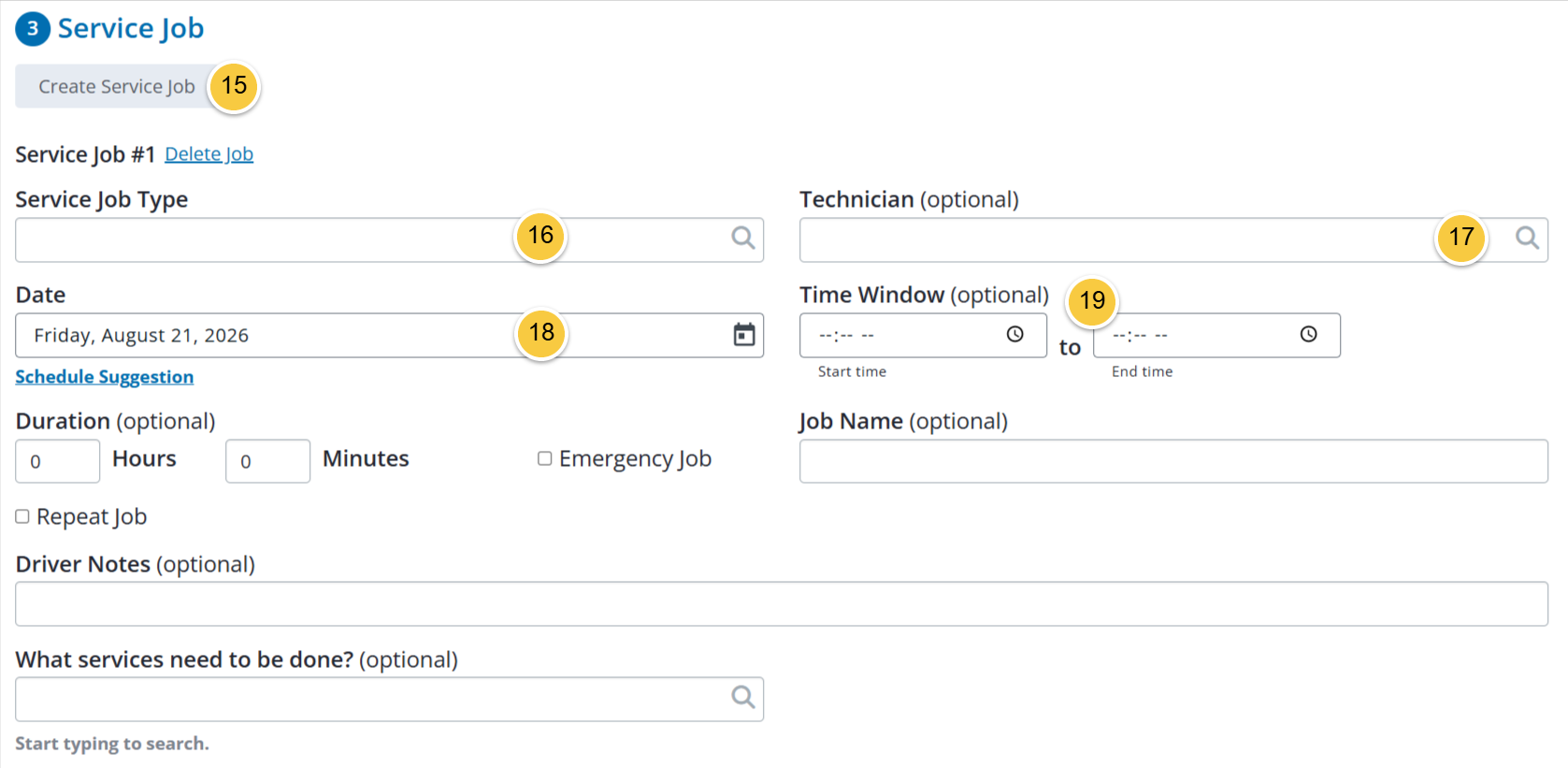The width and height of the screenshot is (1568, 768).
Task: Open the calendar icon in Date field
Action: point(744,335)
